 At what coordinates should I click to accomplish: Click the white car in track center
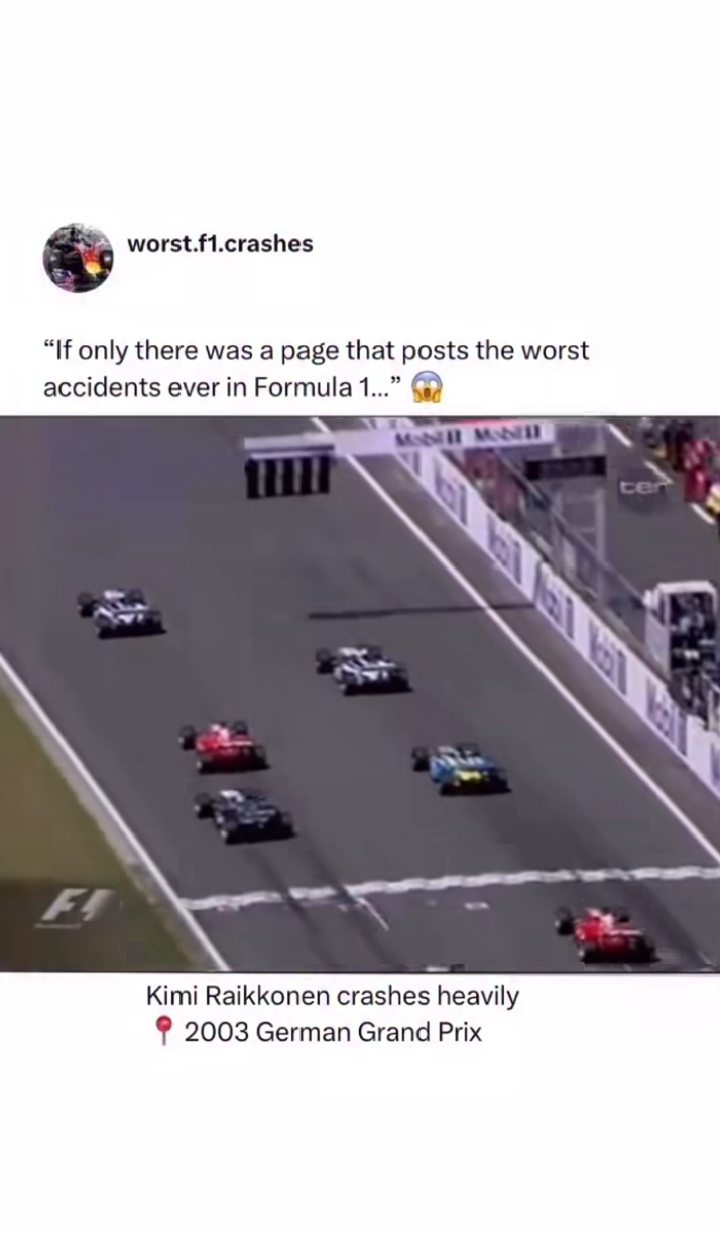[x=362, y=670]
